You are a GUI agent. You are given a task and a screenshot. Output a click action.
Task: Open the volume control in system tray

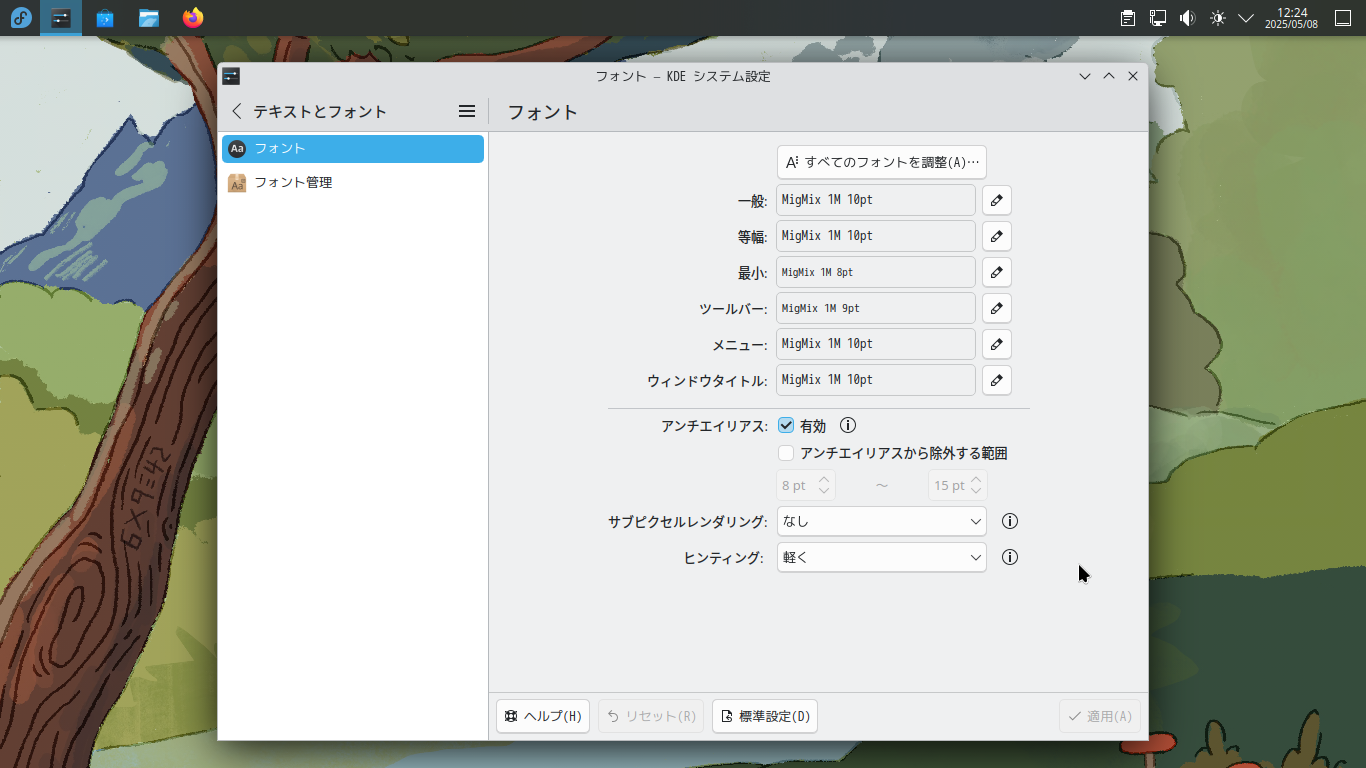tap(1187, 18)
